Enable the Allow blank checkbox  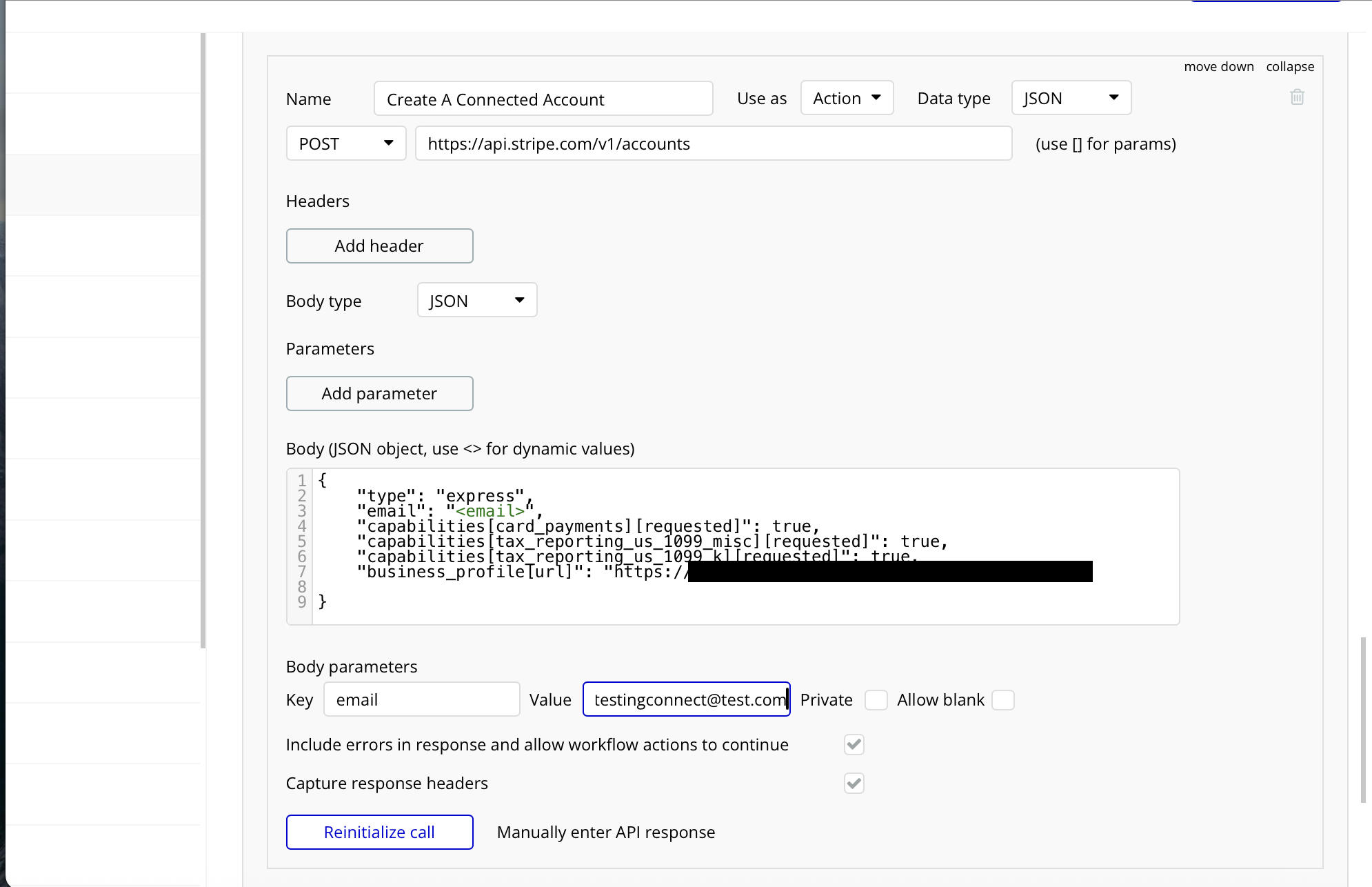pos(1002,700)
